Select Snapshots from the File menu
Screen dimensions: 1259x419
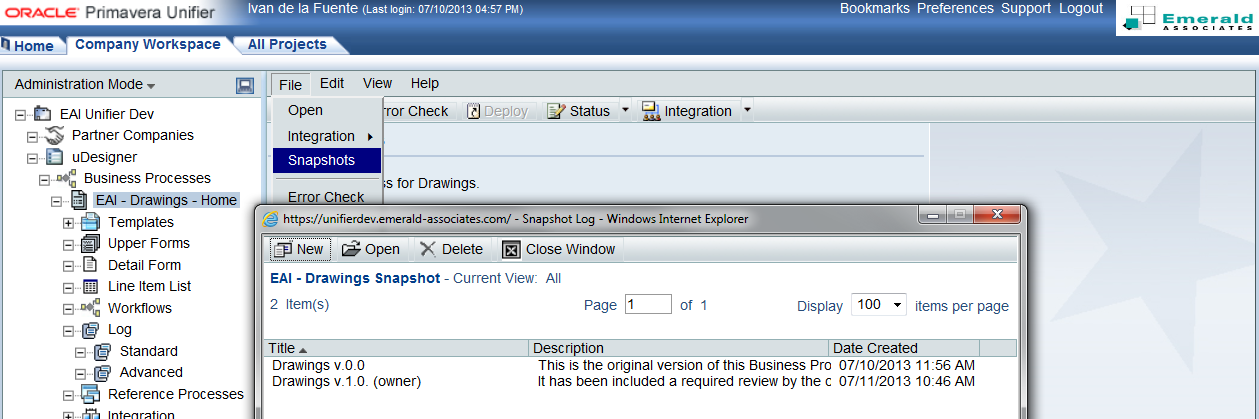click(x=321, y=160)
